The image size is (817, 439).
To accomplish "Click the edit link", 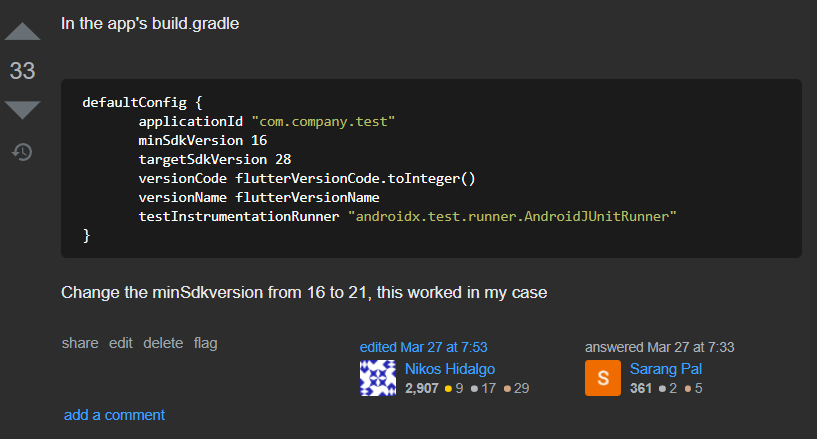I will [121, 343].
